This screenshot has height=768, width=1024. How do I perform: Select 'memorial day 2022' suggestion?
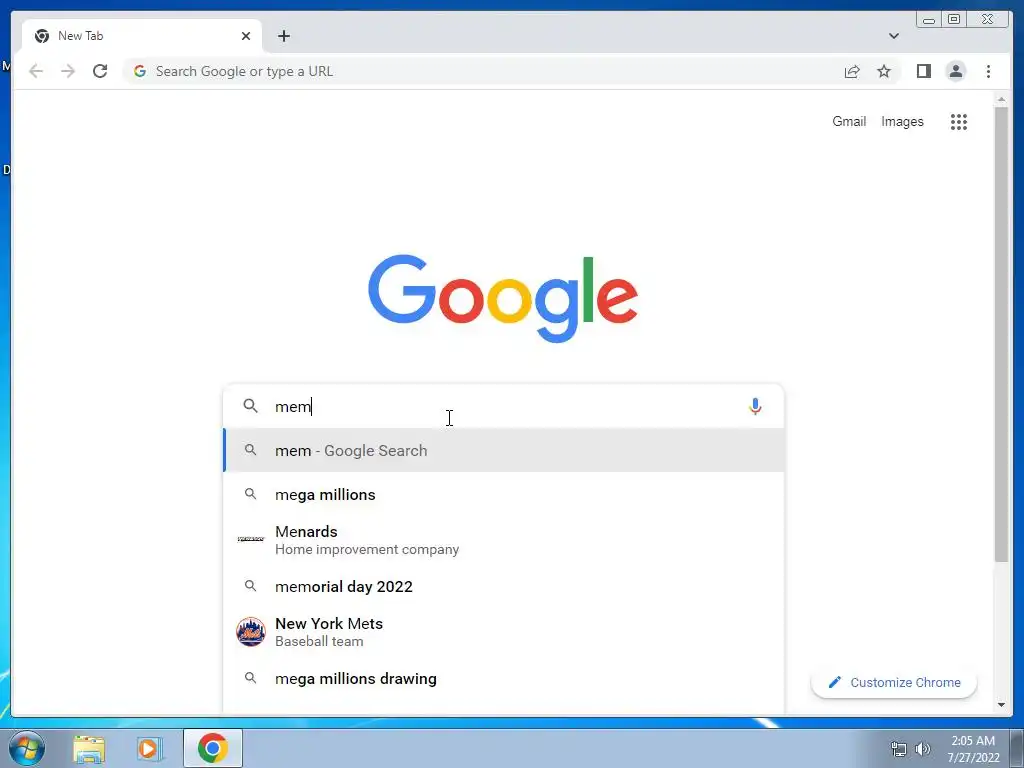[504, 586]
